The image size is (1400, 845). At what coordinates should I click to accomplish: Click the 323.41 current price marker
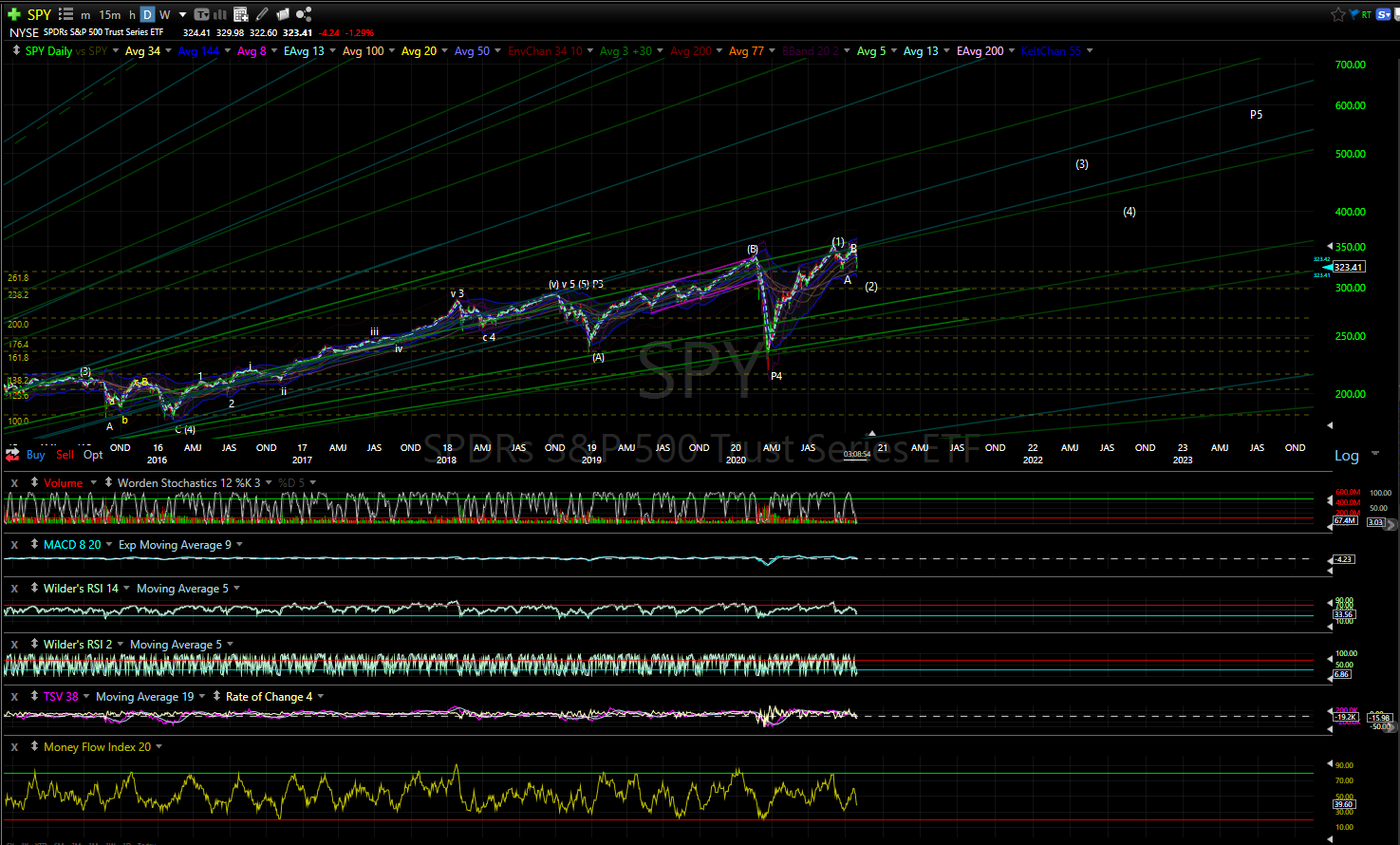[1349, 268]
